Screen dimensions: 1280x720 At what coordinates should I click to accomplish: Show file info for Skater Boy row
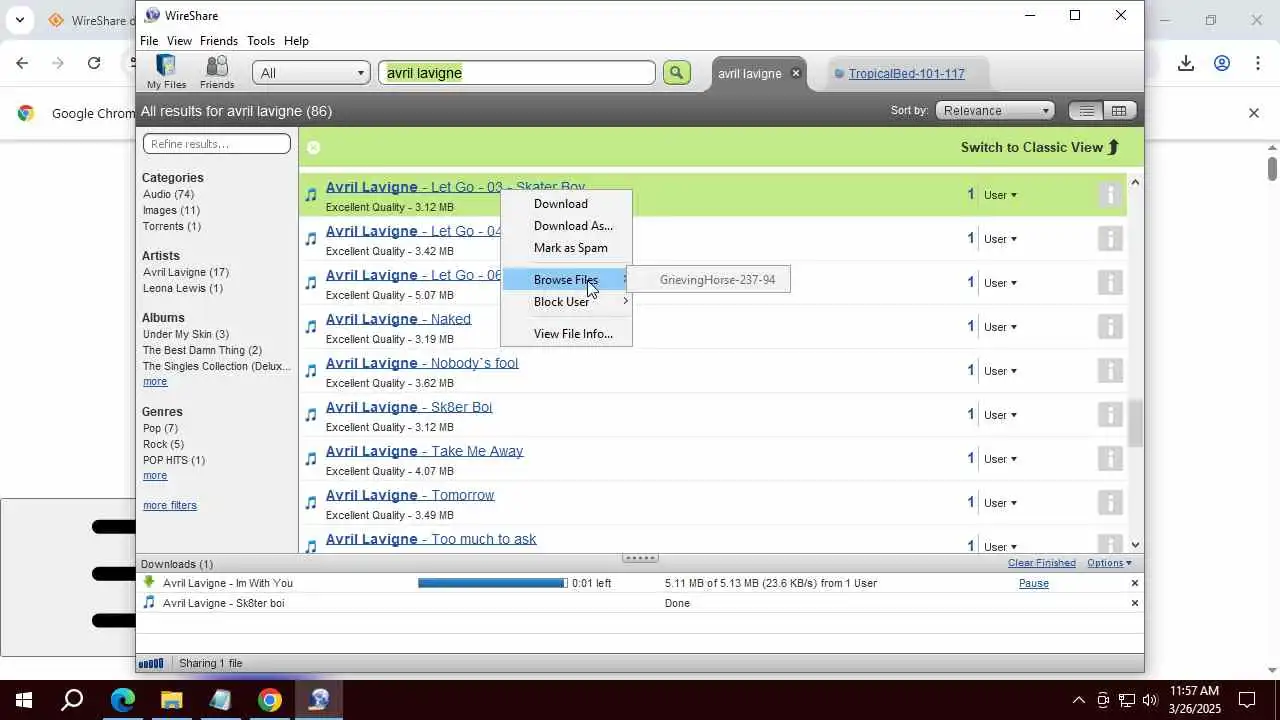coord(1110,195)
